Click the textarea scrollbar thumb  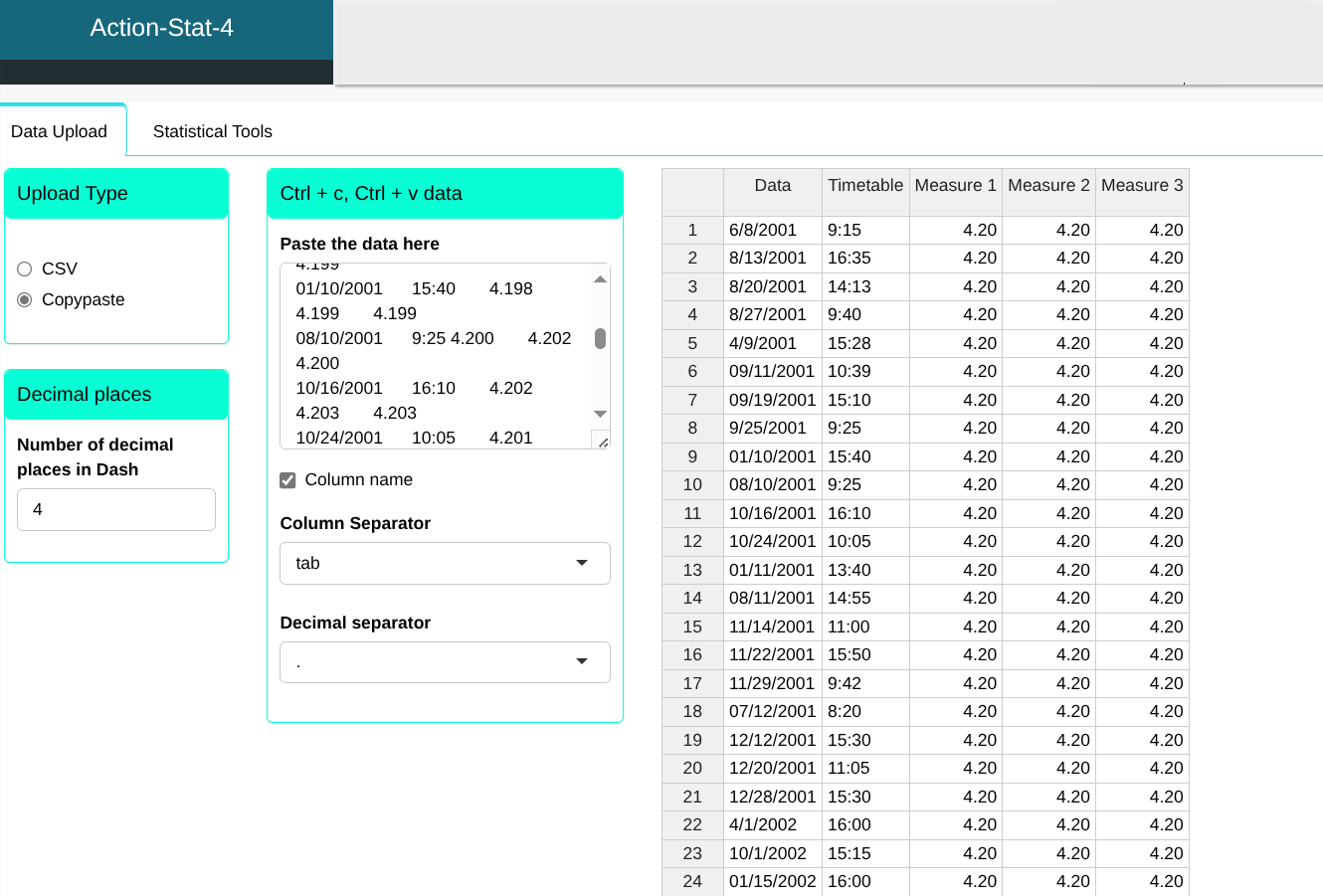tap(600, 339)
